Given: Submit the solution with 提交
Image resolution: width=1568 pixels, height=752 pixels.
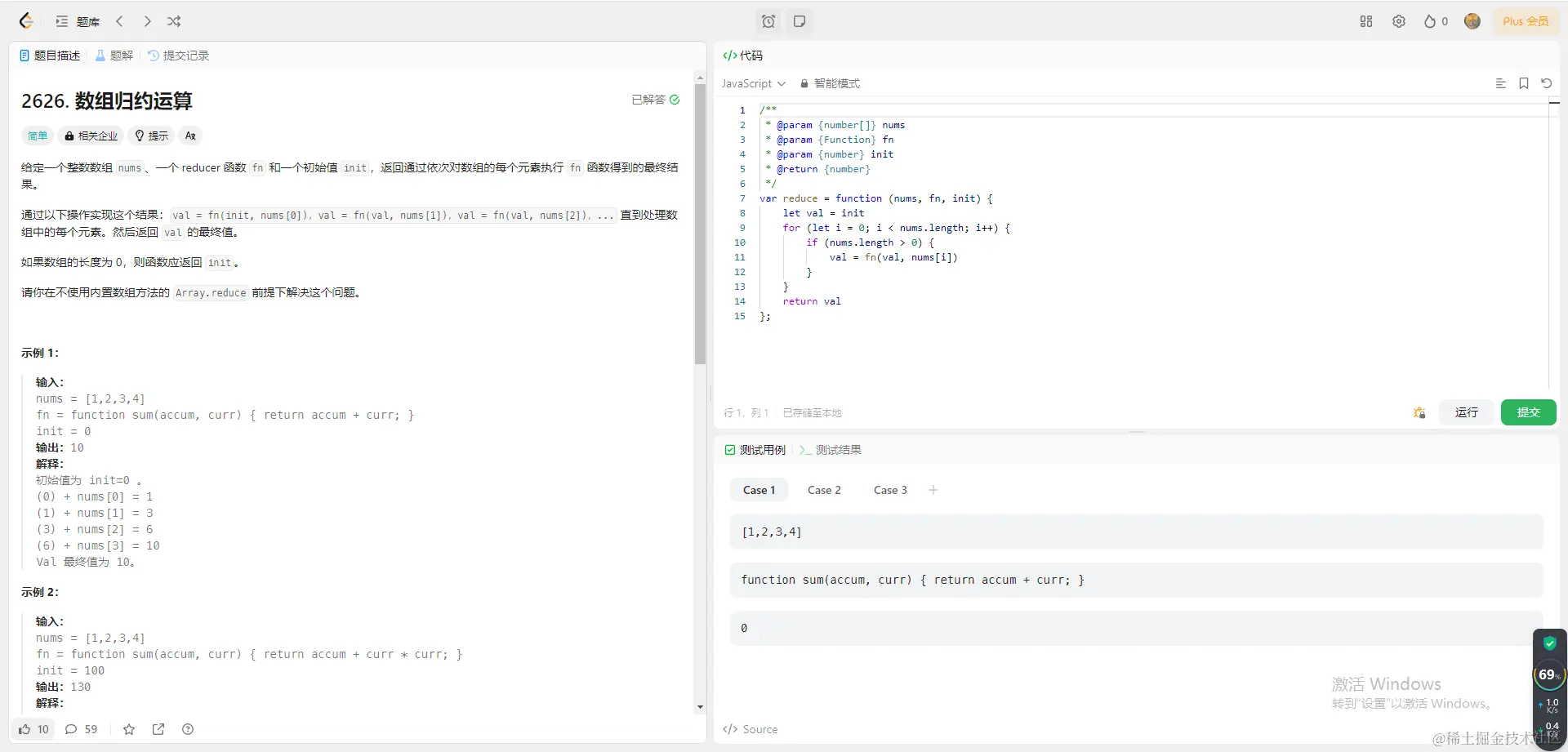Looking at the screenshot, I should coord(1528,412).
